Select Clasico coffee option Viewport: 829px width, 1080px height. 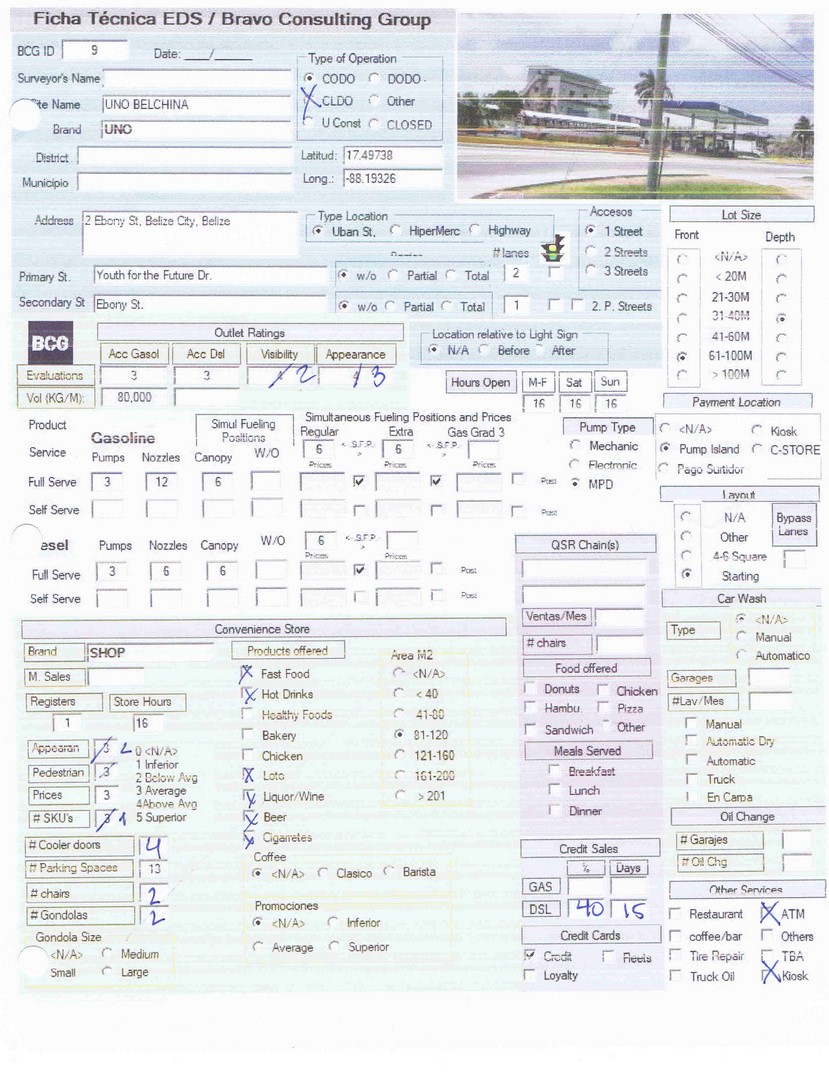[322, 873]
